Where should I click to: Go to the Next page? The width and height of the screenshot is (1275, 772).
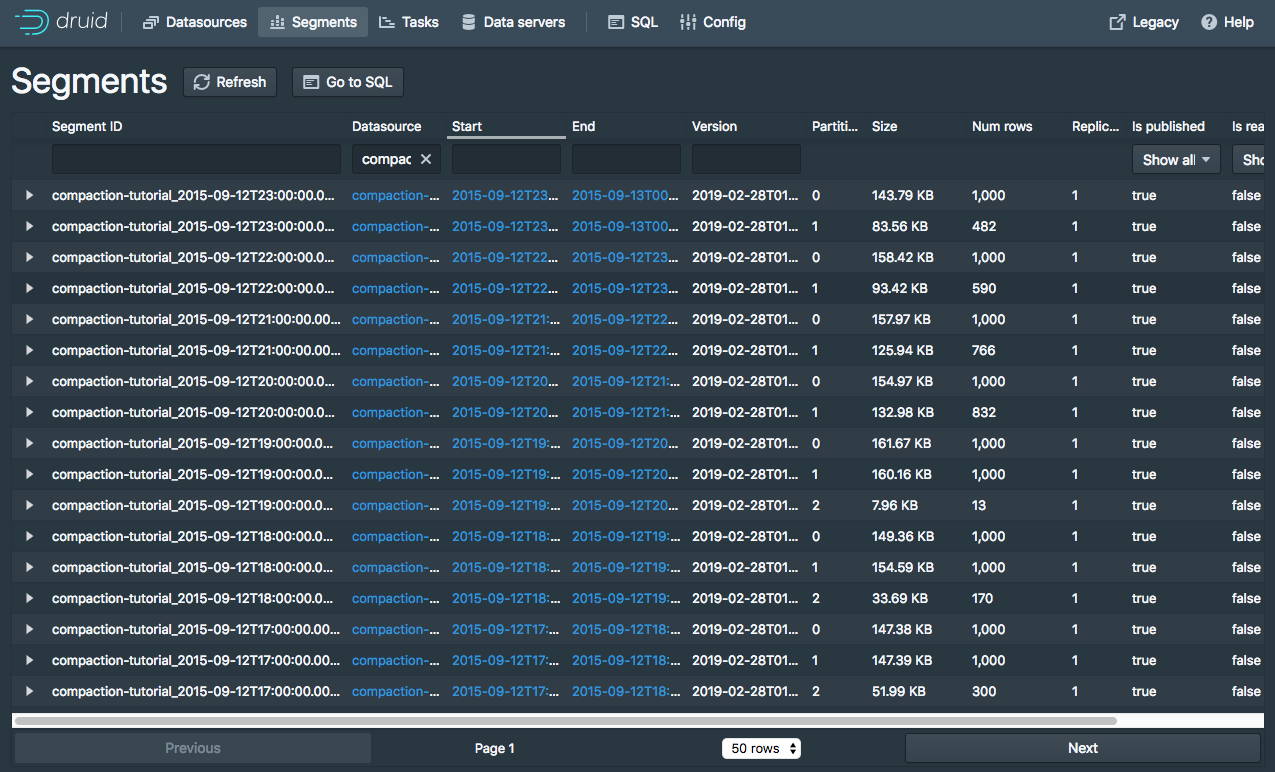(x=1082, y=748)
